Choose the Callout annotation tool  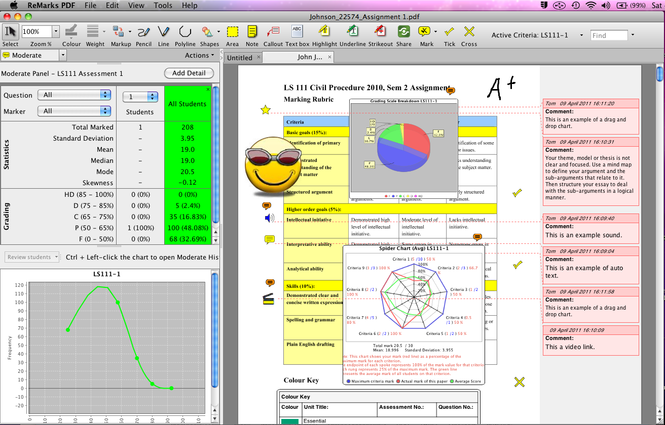click(x=273, y=36)
